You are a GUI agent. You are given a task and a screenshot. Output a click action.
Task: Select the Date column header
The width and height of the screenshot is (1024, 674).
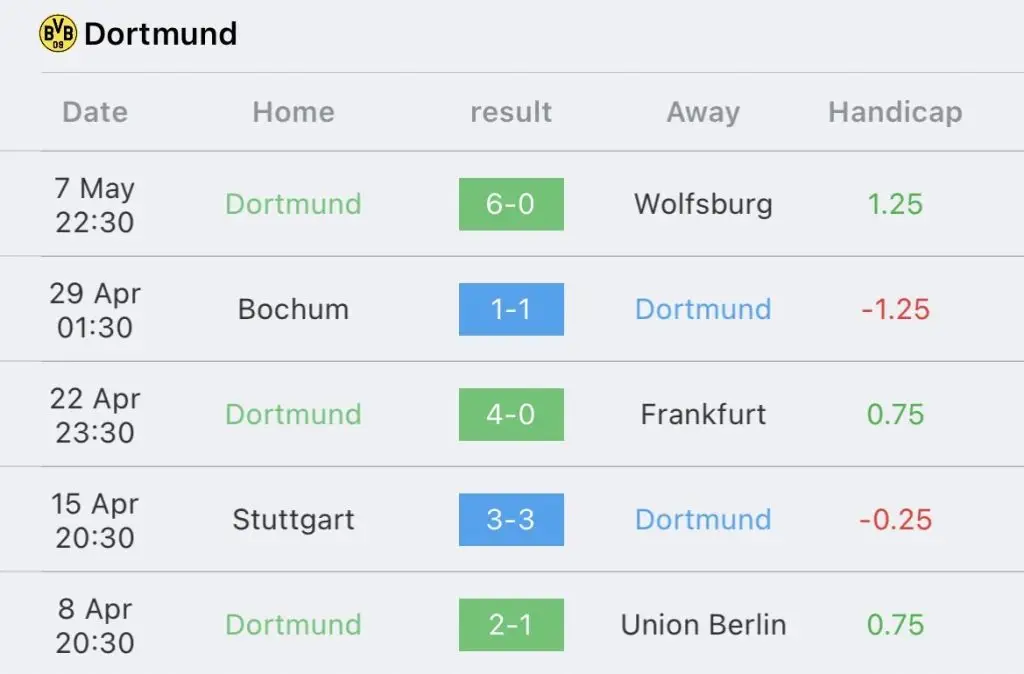click(95, 112)
